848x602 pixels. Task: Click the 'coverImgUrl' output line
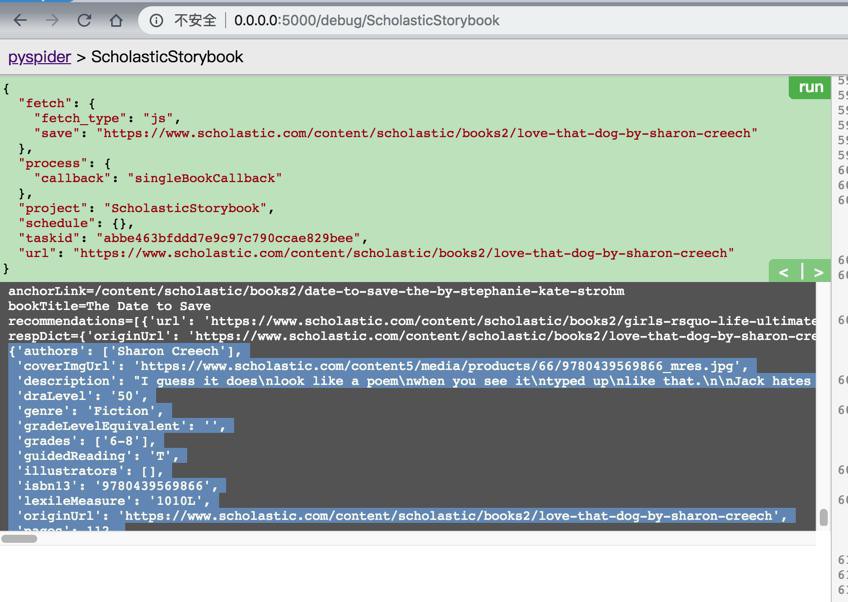382,366
